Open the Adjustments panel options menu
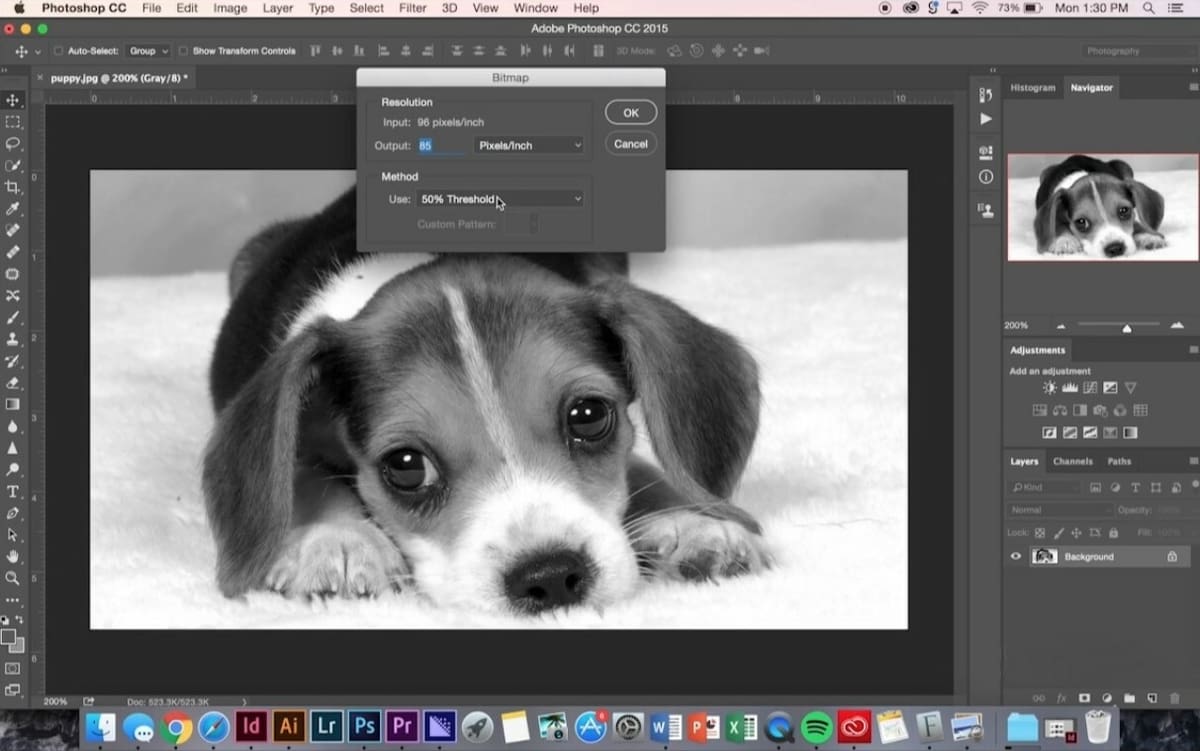1200x751 pixels. point(1192,350)
